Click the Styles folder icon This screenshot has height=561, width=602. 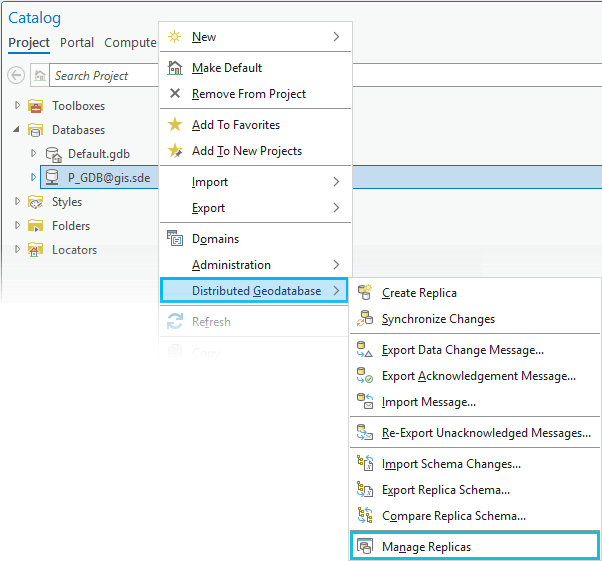[x=35, y=202]
